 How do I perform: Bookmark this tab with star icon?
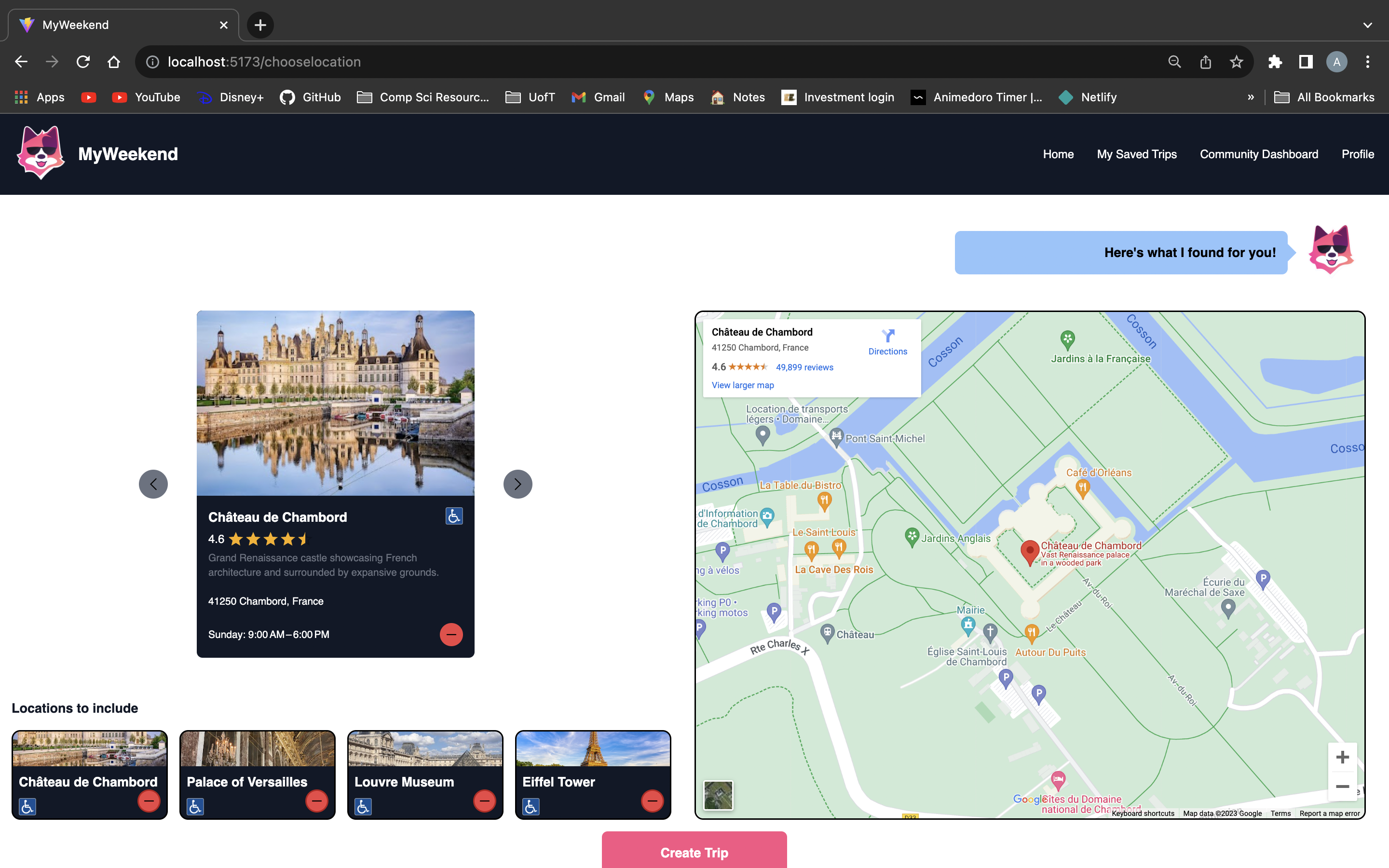point(1236,62)
